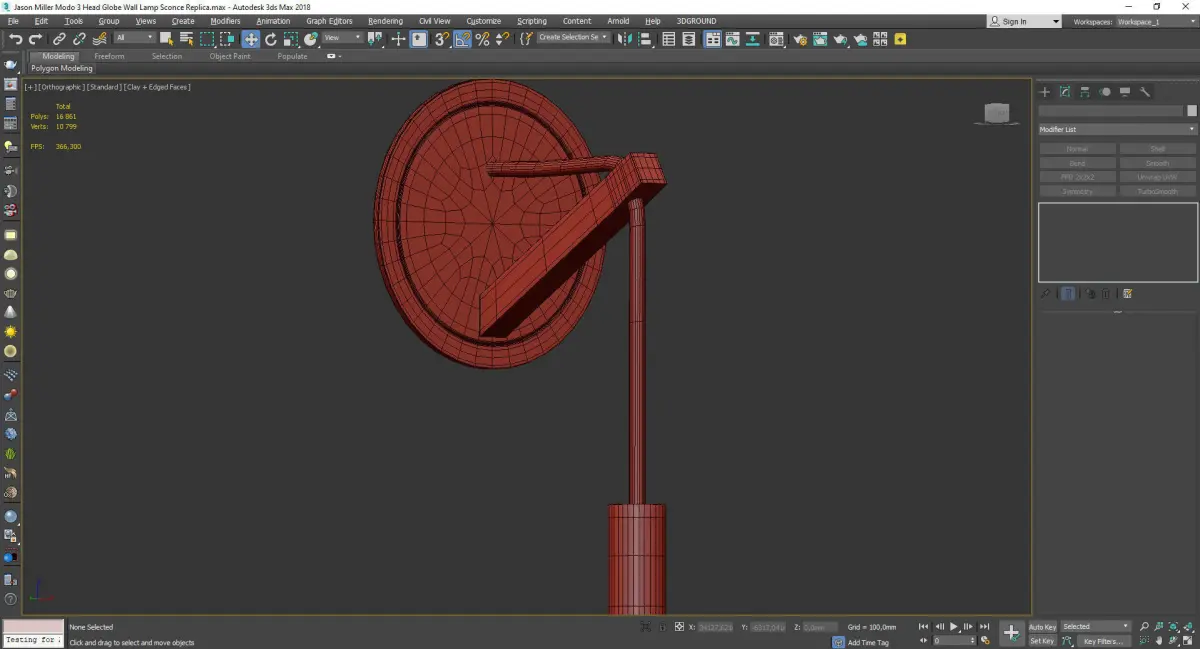Open the Utilities wrench tab in command panel
The width and height of the screenshot is (1200, 649).
click(x=1145, y=92)
